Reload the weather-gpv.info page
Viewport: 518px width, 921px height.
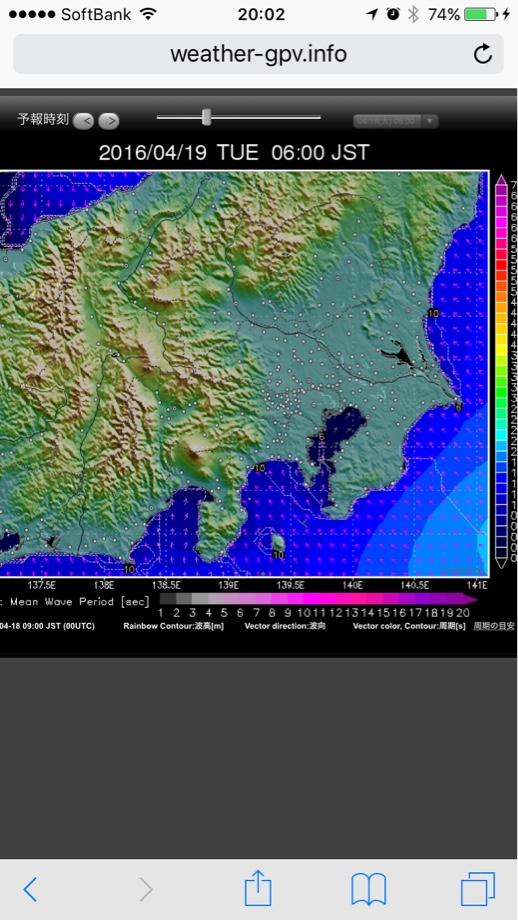(x=482, y=54)
